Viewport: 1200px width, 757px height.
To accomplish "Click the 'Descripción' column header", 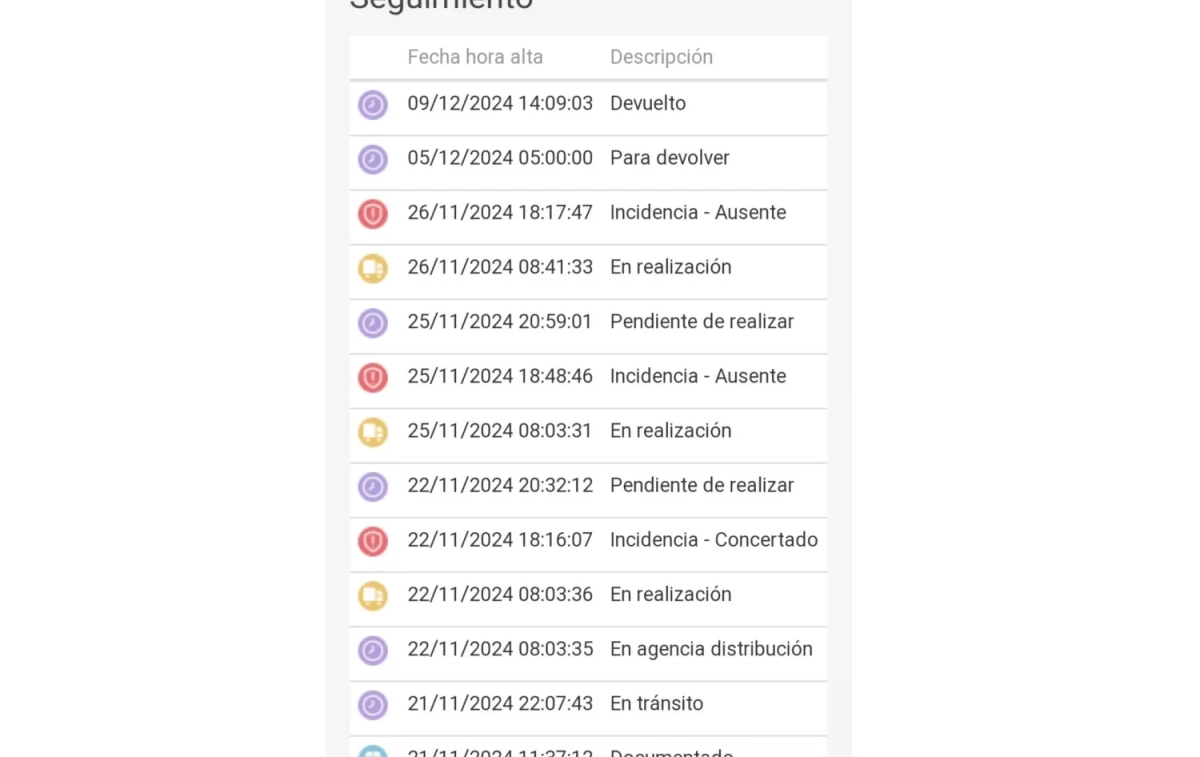I will click(661, 57).
